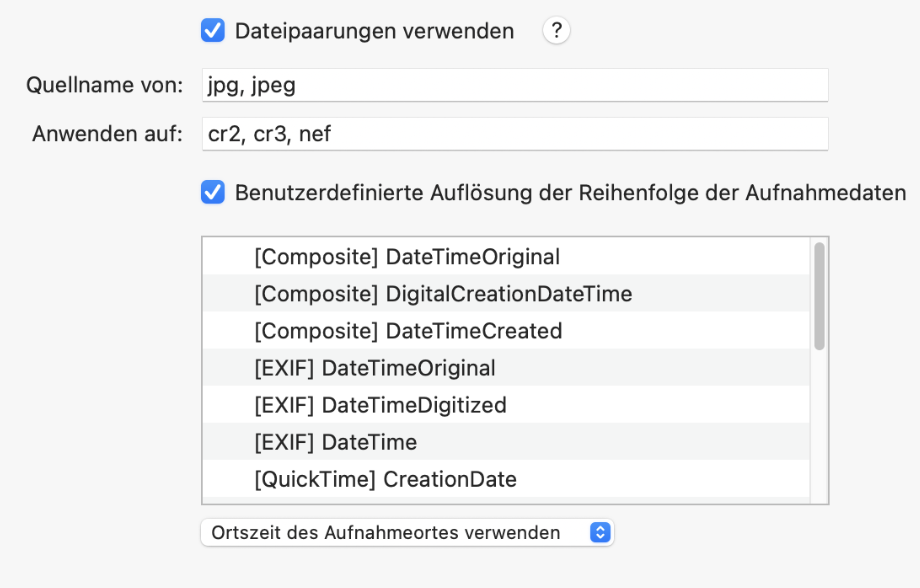Click the Anwenden auf label
Screen dimensions: 920x588
[107, 134]
